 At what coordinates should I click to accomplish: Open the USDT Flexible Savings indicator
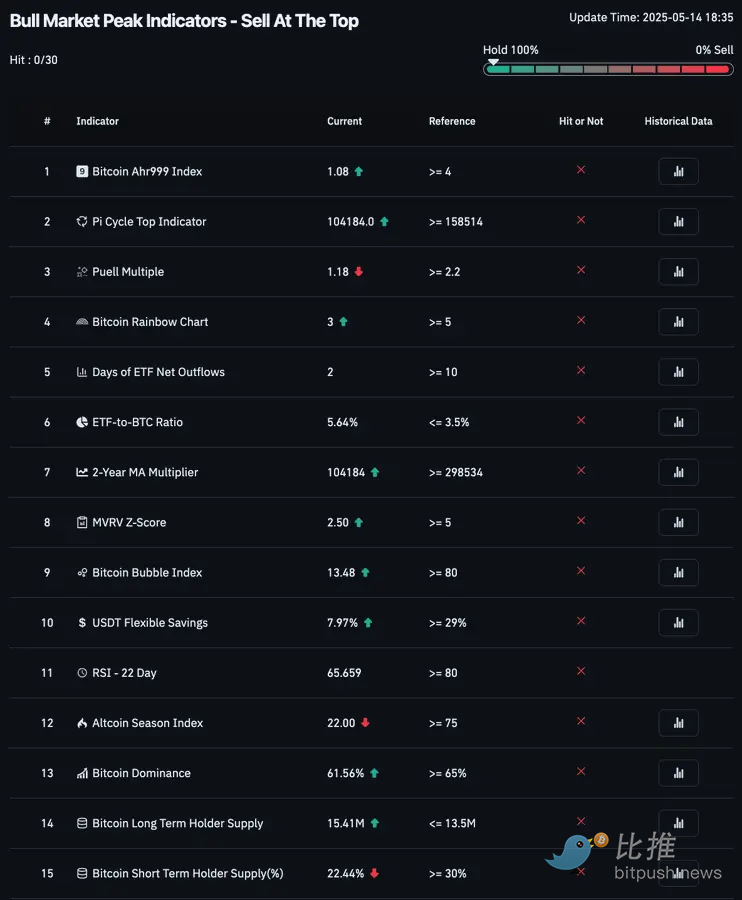tap(150, 623)
